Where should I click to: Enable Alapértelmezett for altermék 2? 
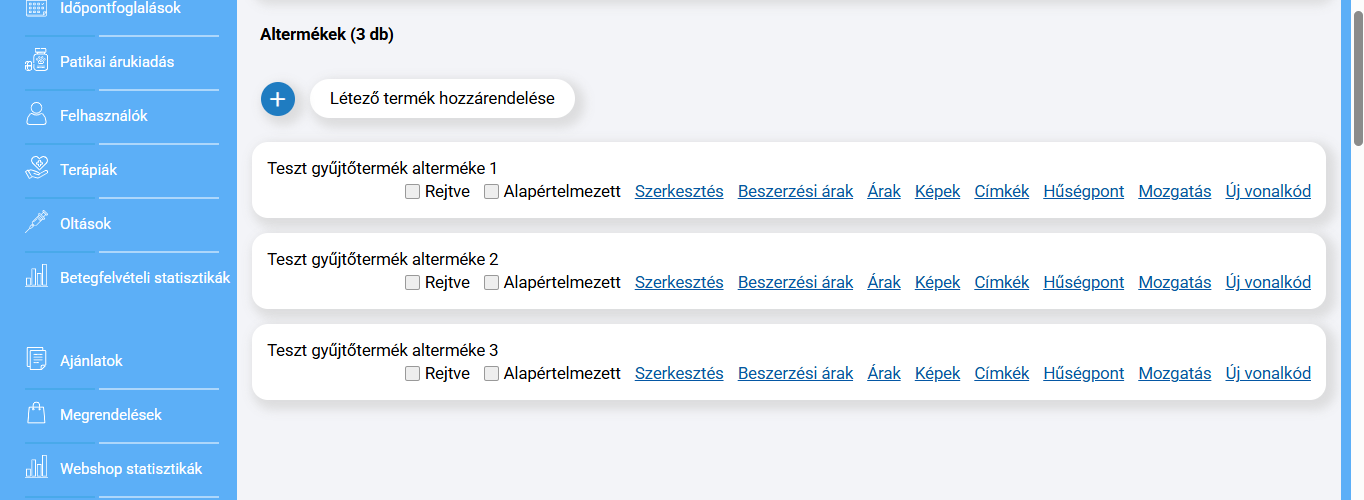point(491,283)
